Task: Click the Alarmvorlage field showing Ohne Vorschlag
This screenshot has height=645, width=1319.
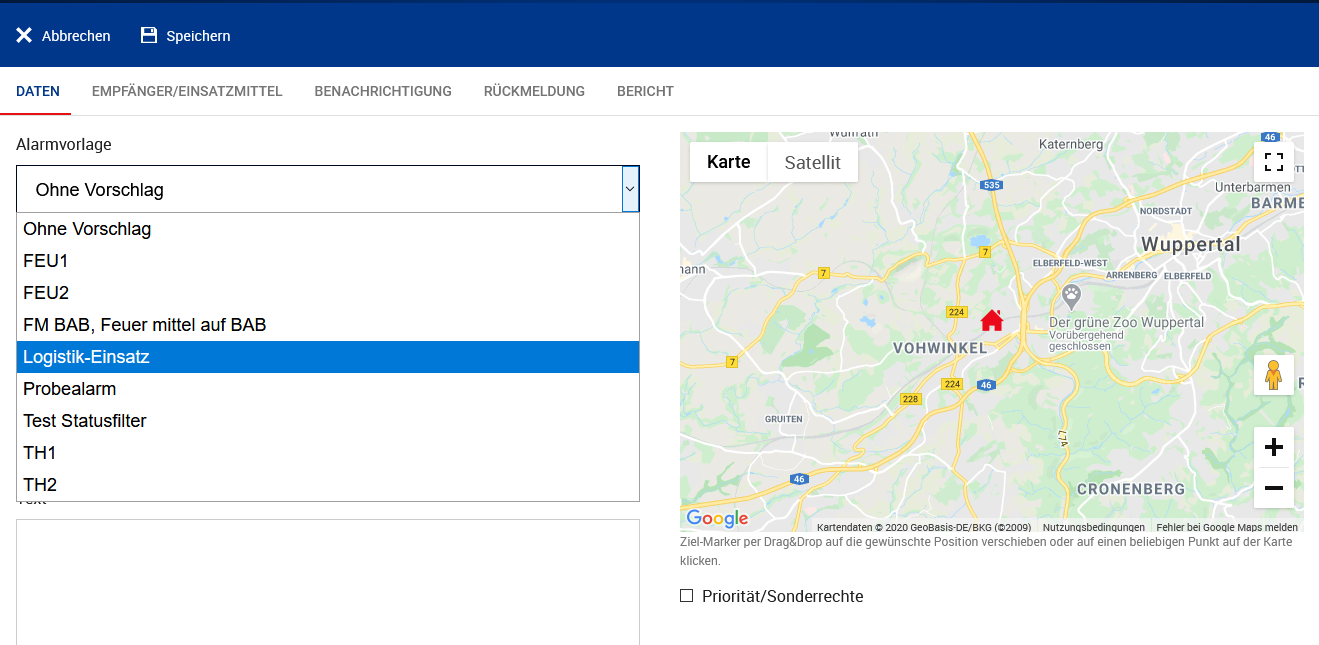Action: (x=328, y=189)
